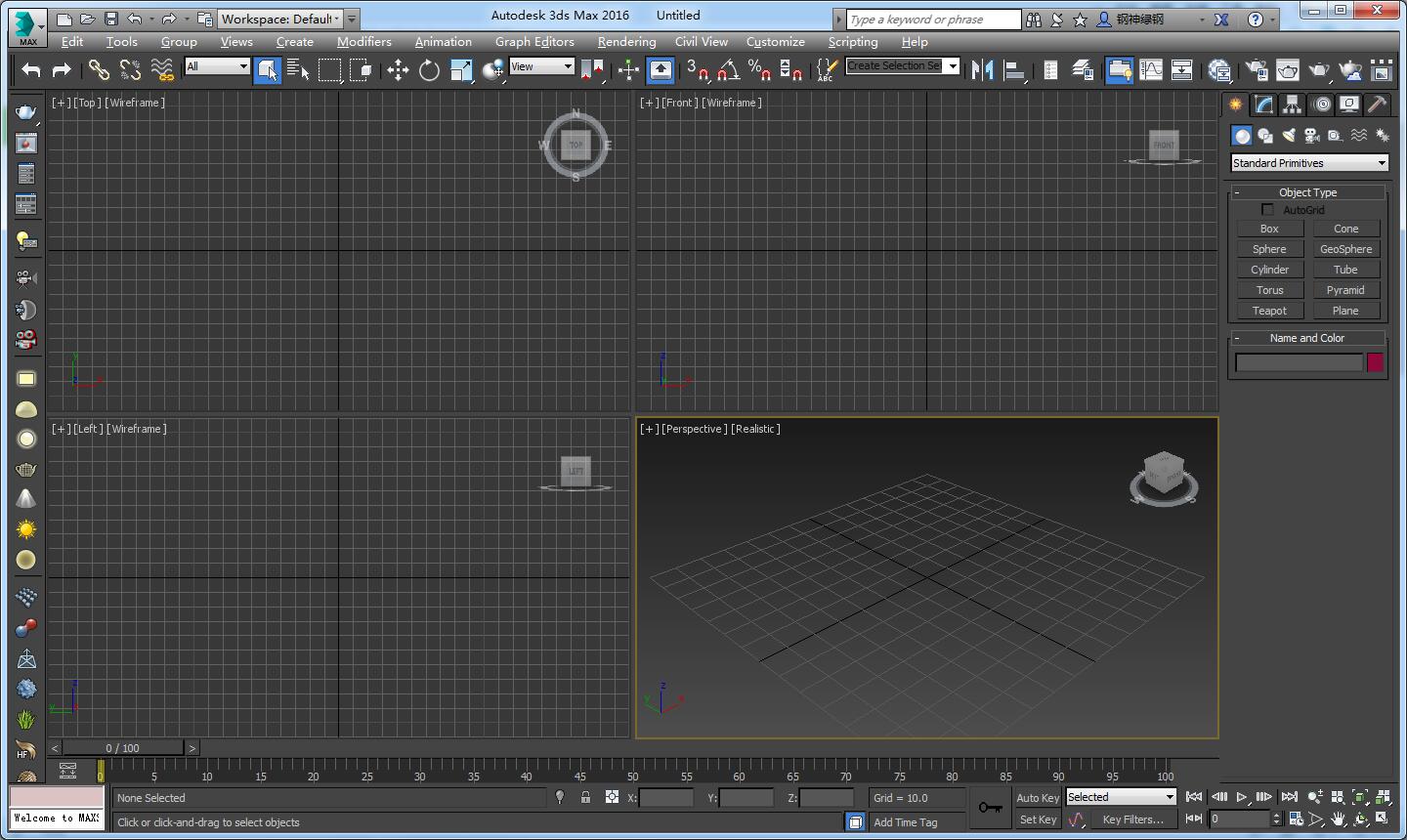Click the search keyword or phrase field
The height and width of the screenshot is (840, 1407).
(x=933, y=20)
